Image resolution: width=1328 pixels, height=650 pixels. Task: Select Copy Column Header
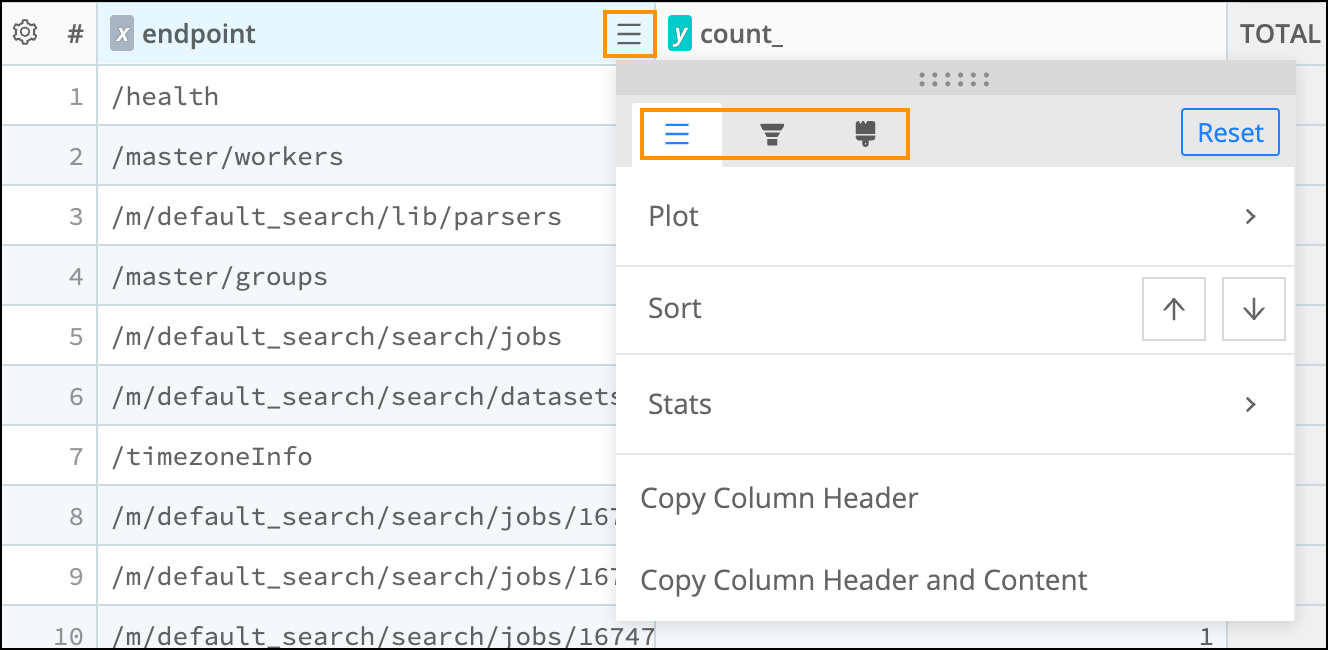tap(781, 498)
